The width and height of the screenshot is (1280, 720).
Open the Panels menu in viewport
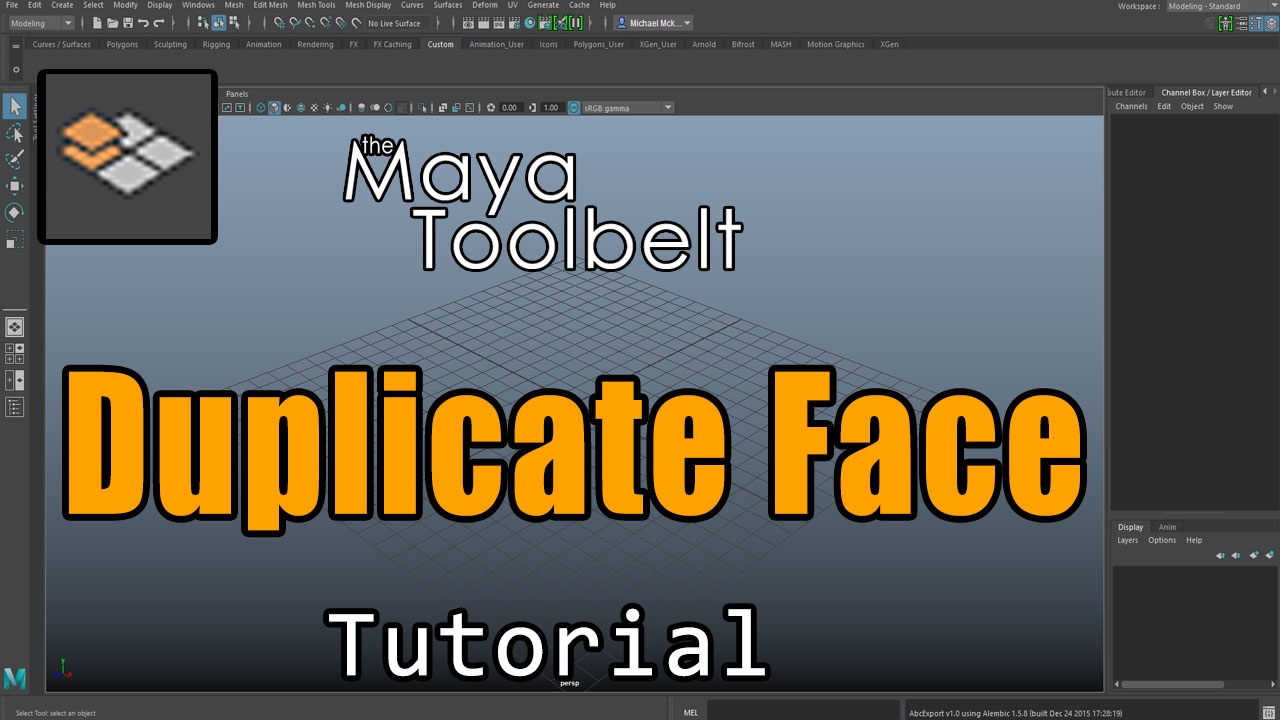click(237, 94)
